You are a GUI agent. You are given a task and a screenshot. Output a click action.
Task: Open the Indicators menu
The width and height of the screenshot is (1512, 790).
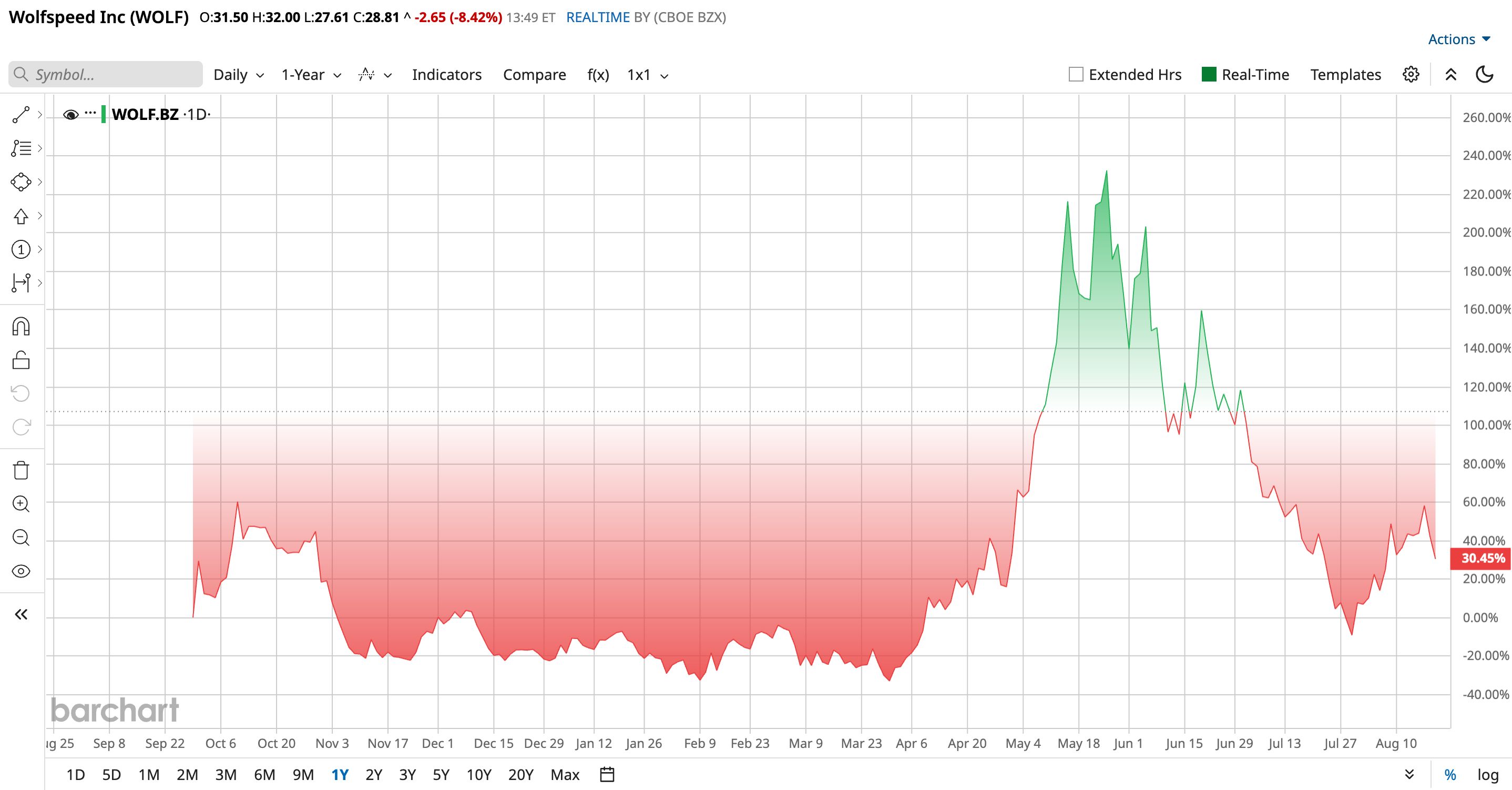pos(447,75)
